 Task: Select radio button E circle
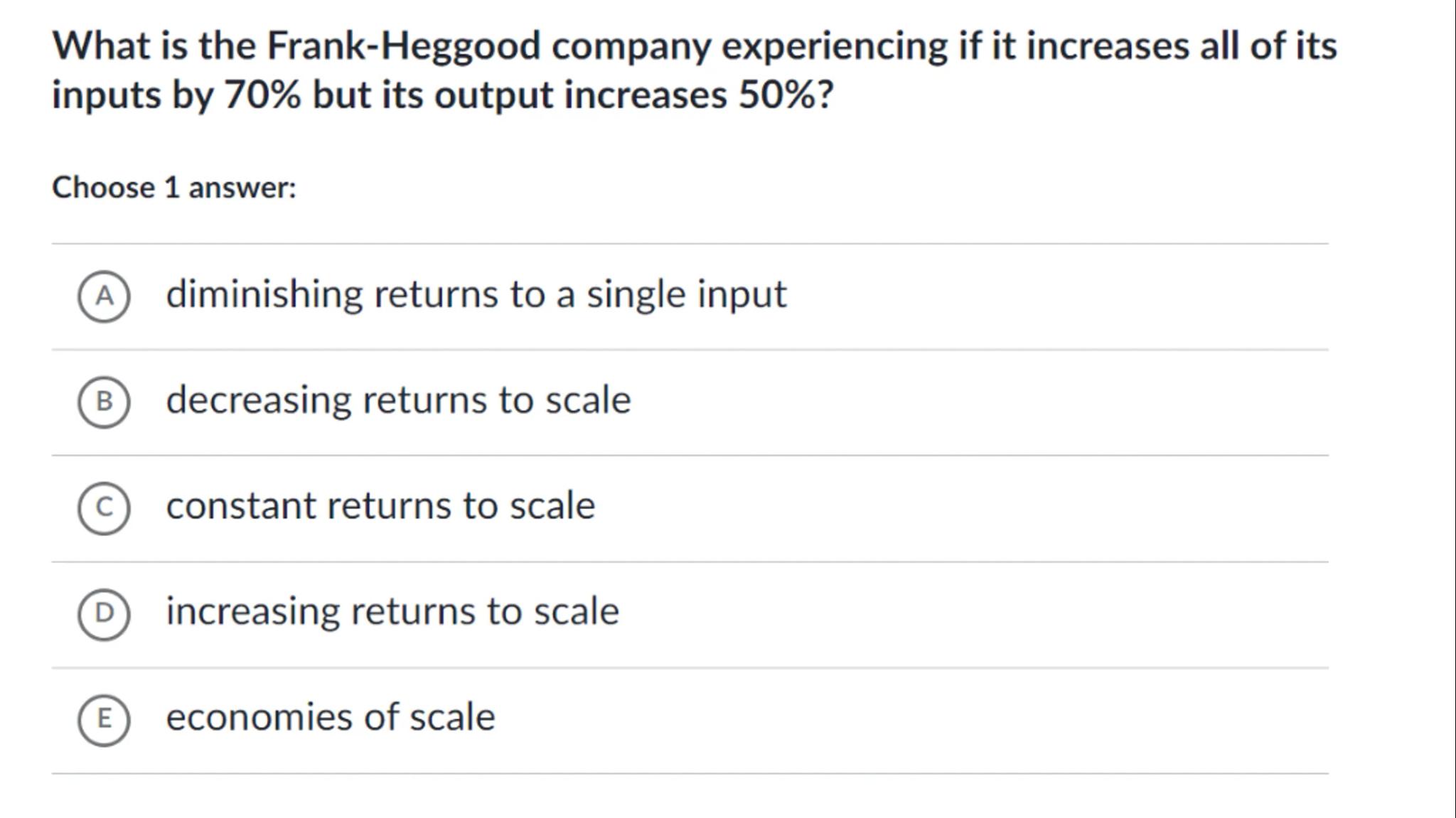[x=104, y=719]
